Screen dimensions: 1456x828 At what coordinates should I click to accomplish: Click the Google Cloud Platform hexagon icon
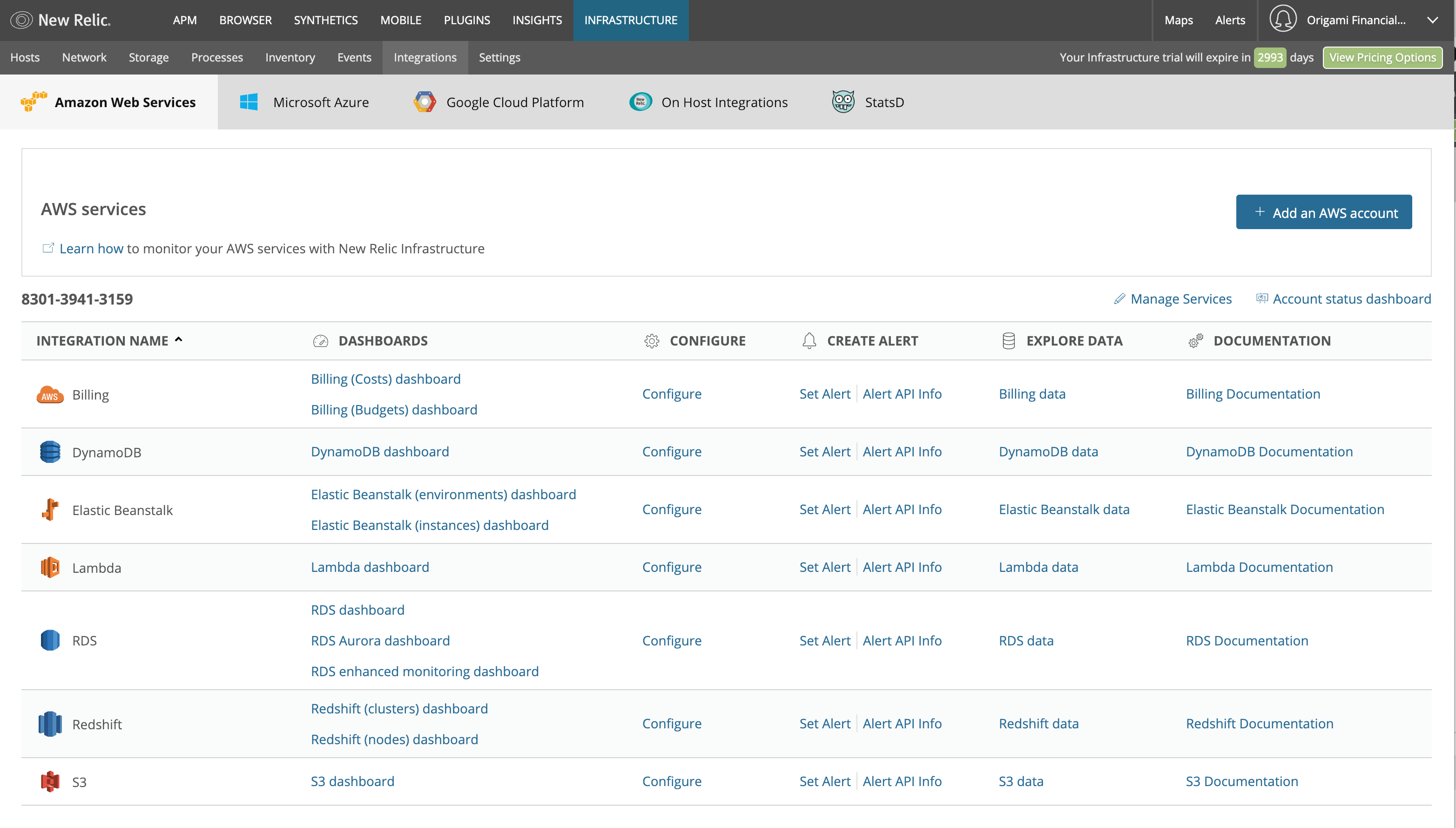click(425, 102)
